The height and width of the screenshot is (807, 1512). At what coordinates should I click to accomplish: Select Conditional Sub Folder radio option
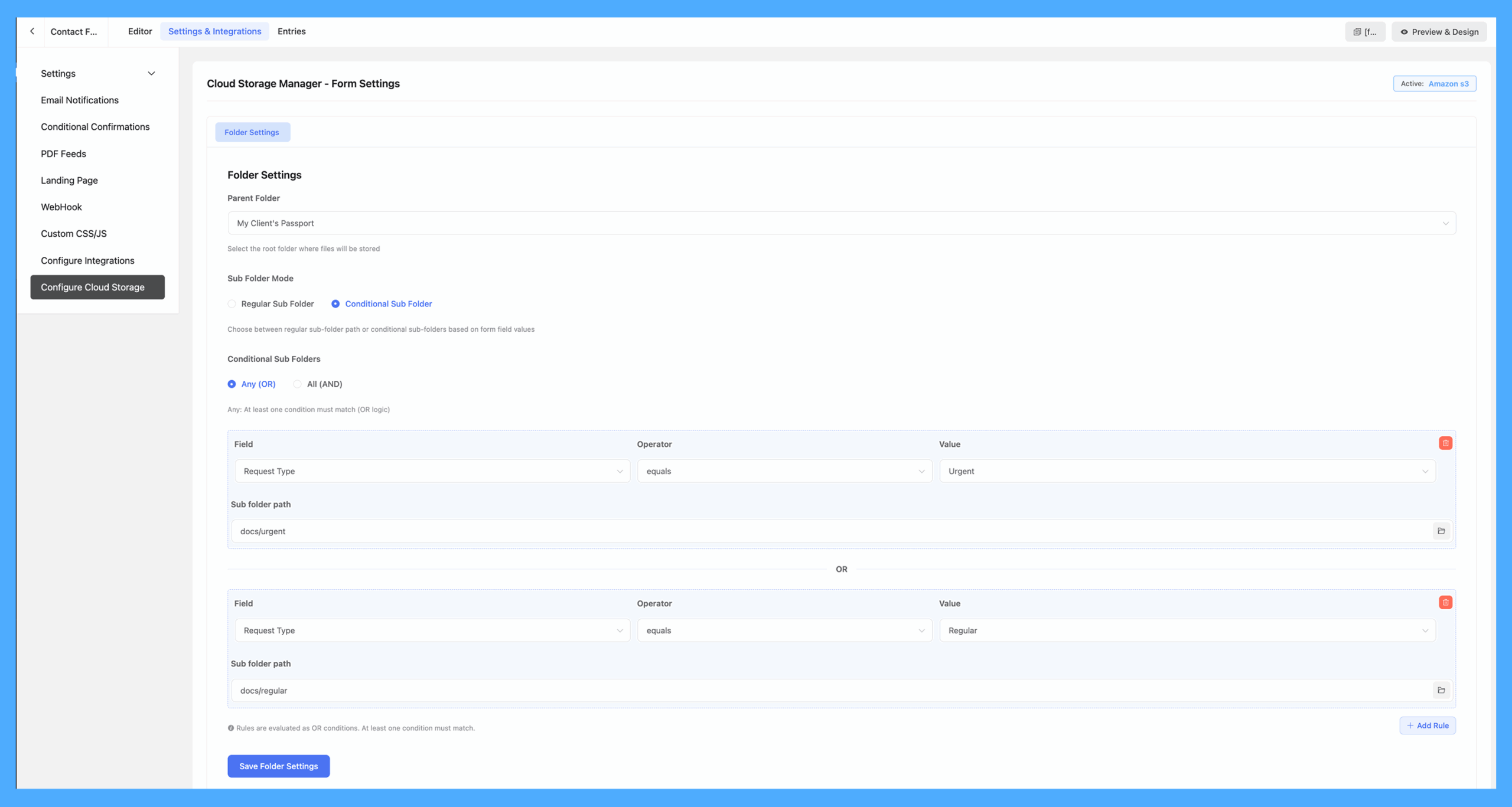[x=335, y=304]
